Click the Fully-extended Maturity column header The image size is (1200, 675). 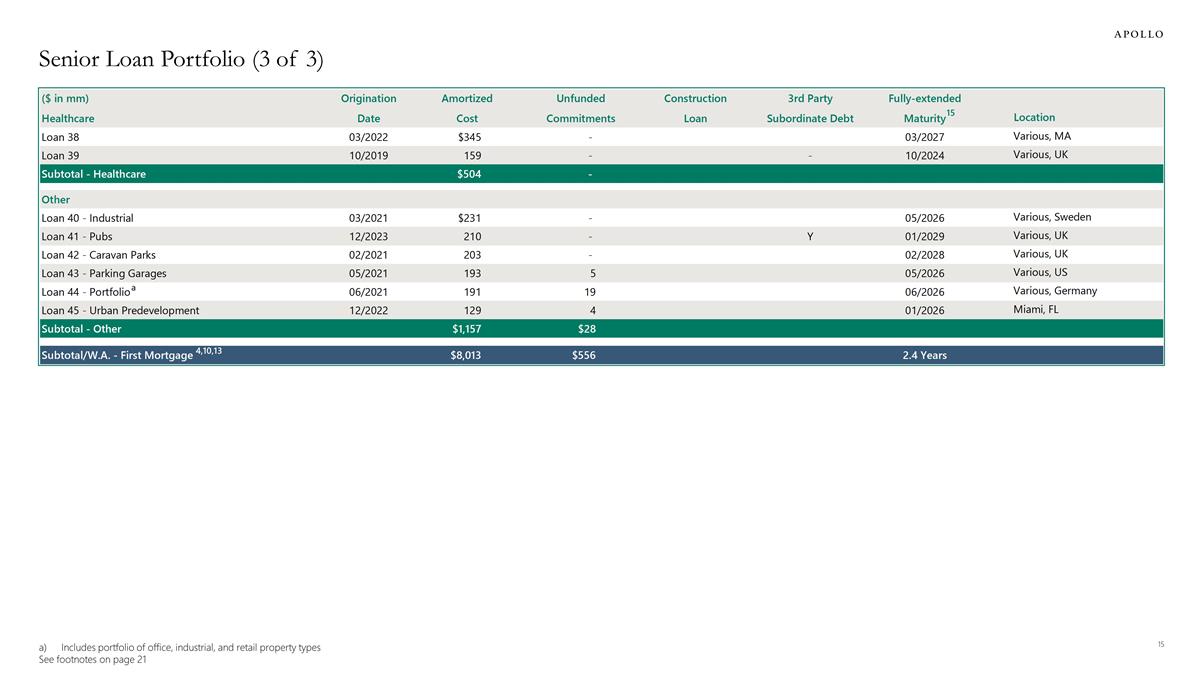[924, 108]
